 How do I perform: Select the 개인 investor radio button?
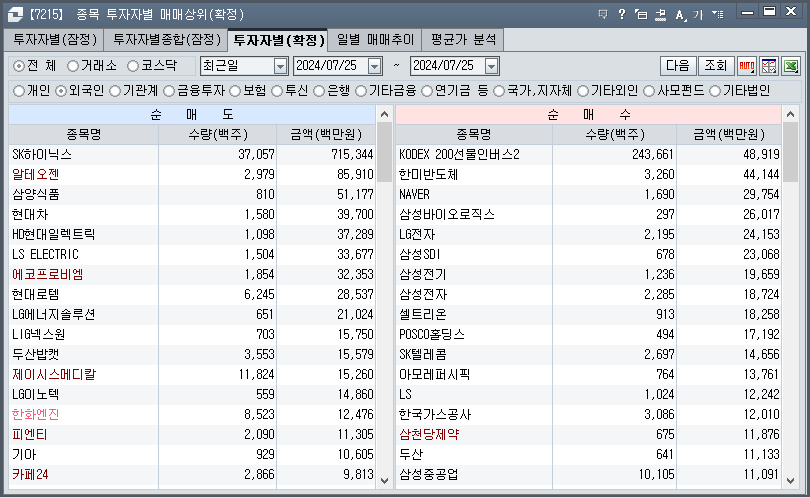[19, 91]
